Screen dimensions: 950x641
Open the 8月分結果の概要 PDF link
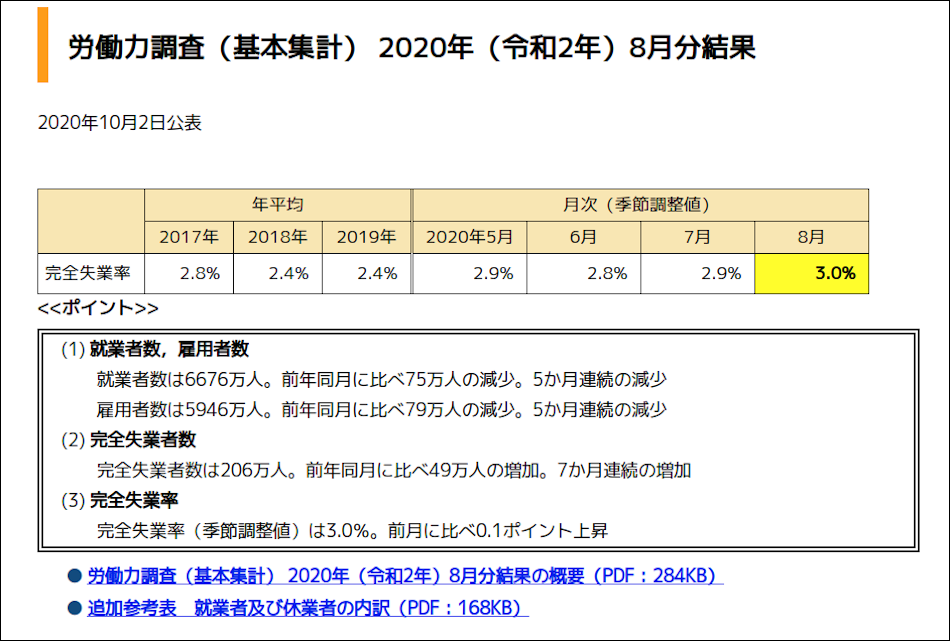[405, 576]
